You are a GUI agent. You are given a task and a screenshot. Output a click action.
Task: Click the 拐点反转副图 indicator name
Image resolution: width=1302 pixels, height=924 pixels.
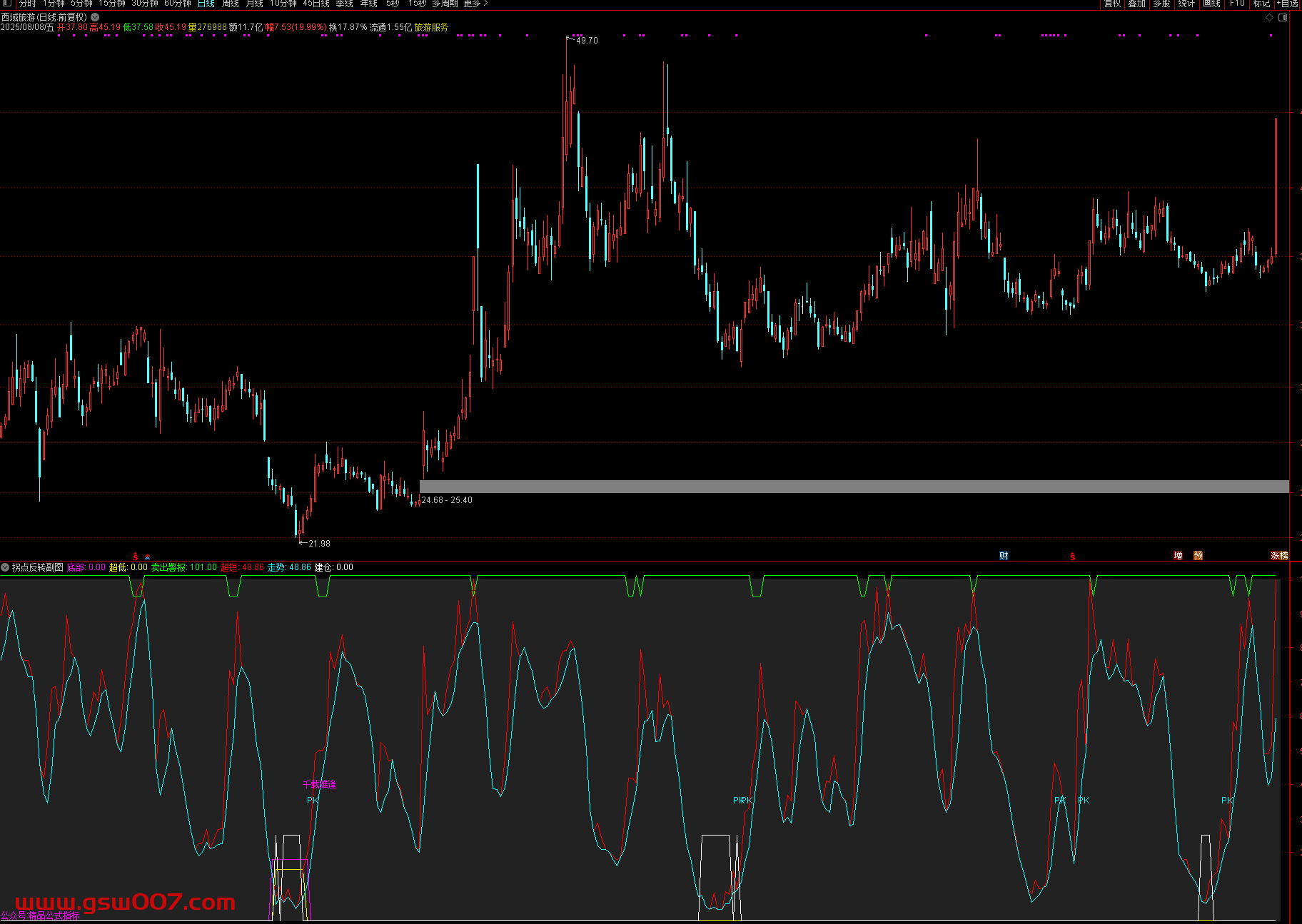point(38,567)
